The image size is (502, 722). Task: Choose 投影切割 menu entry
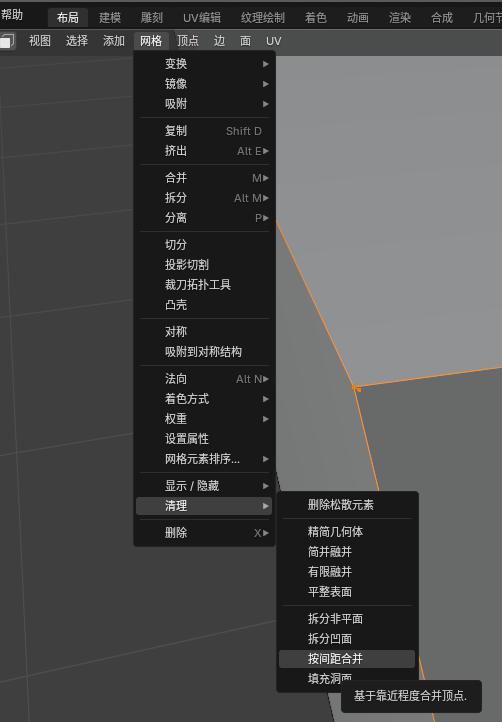(204, 265)
